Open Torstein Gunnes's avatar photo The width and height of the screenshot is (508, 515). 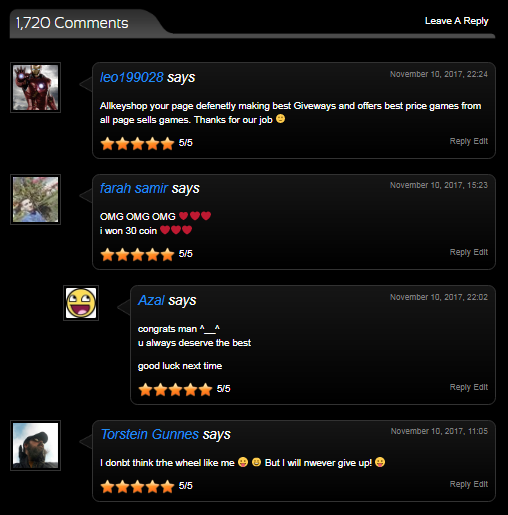click(35, 445)
